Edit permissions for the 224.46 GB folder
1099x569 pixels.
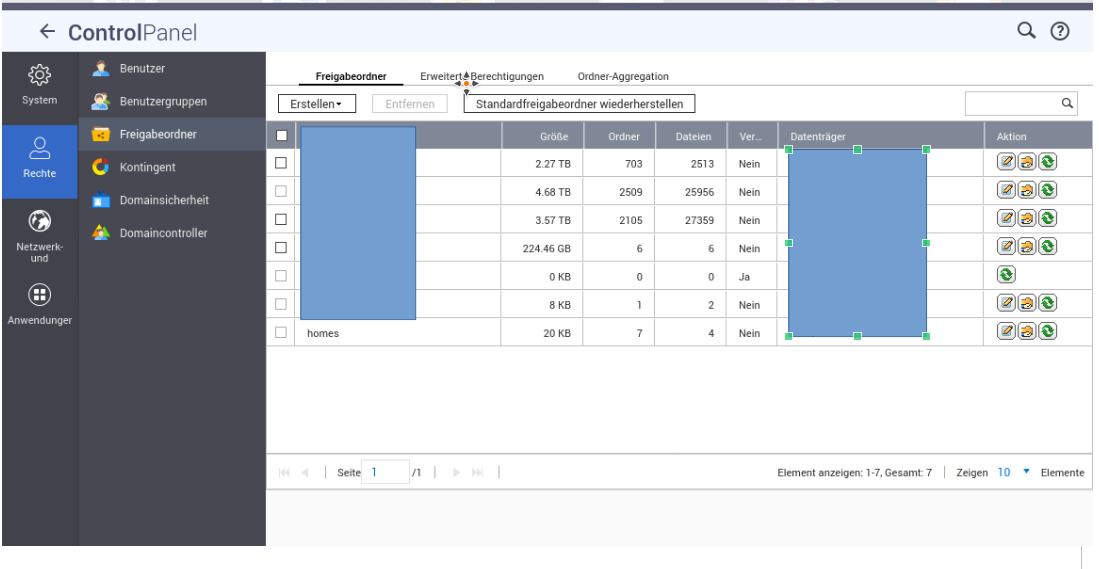pos(1027,247)
